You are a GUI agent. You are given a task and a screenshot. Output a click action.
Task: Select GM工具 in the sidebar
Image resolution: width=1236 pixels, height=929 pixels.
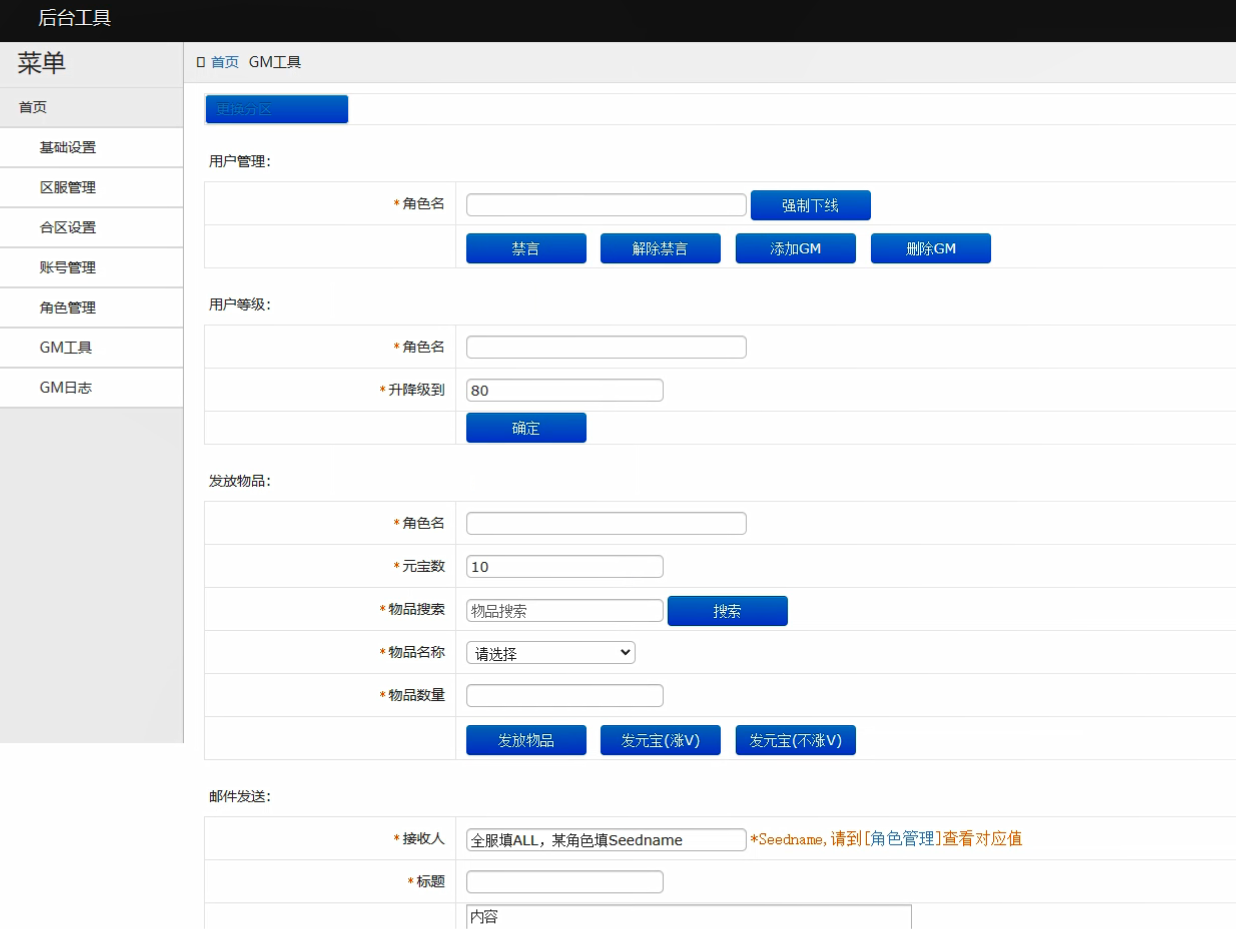point(91,347)
